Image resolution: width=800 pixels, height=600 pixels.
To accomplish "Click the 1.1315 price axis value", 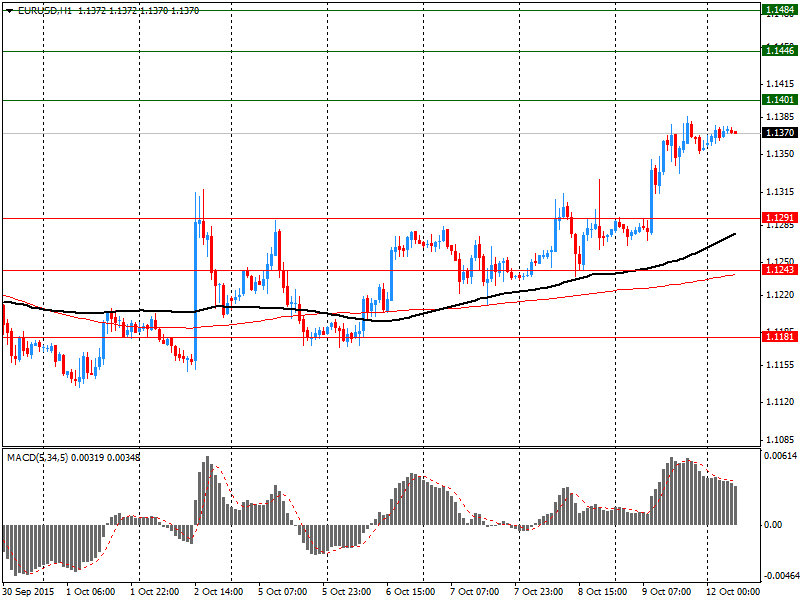I will pyautogui.click(x=780, y=192).
